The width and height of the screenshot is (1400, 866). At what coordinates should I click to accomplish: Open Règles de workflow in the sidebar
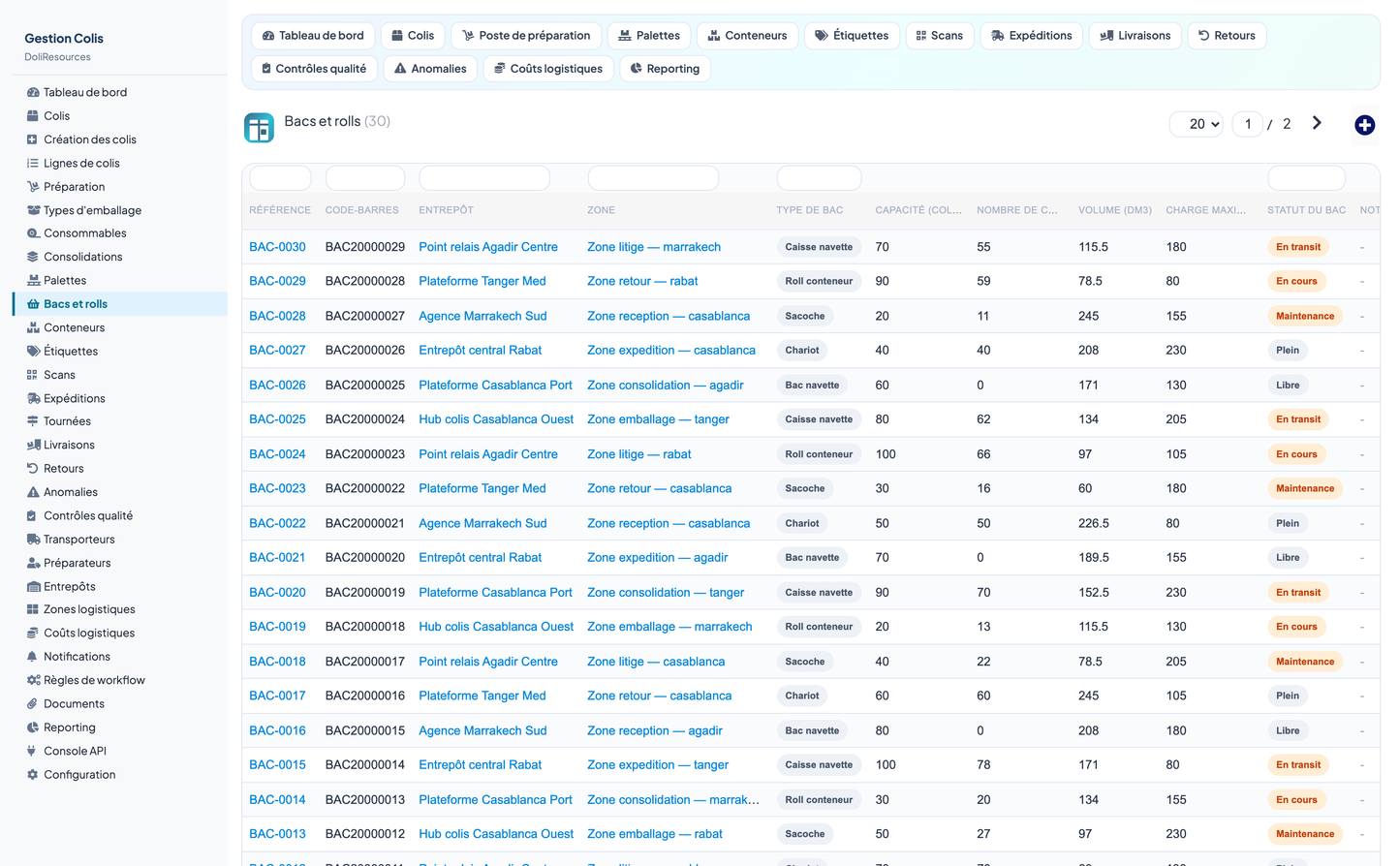pyautogui.click(x=93, y=680)
